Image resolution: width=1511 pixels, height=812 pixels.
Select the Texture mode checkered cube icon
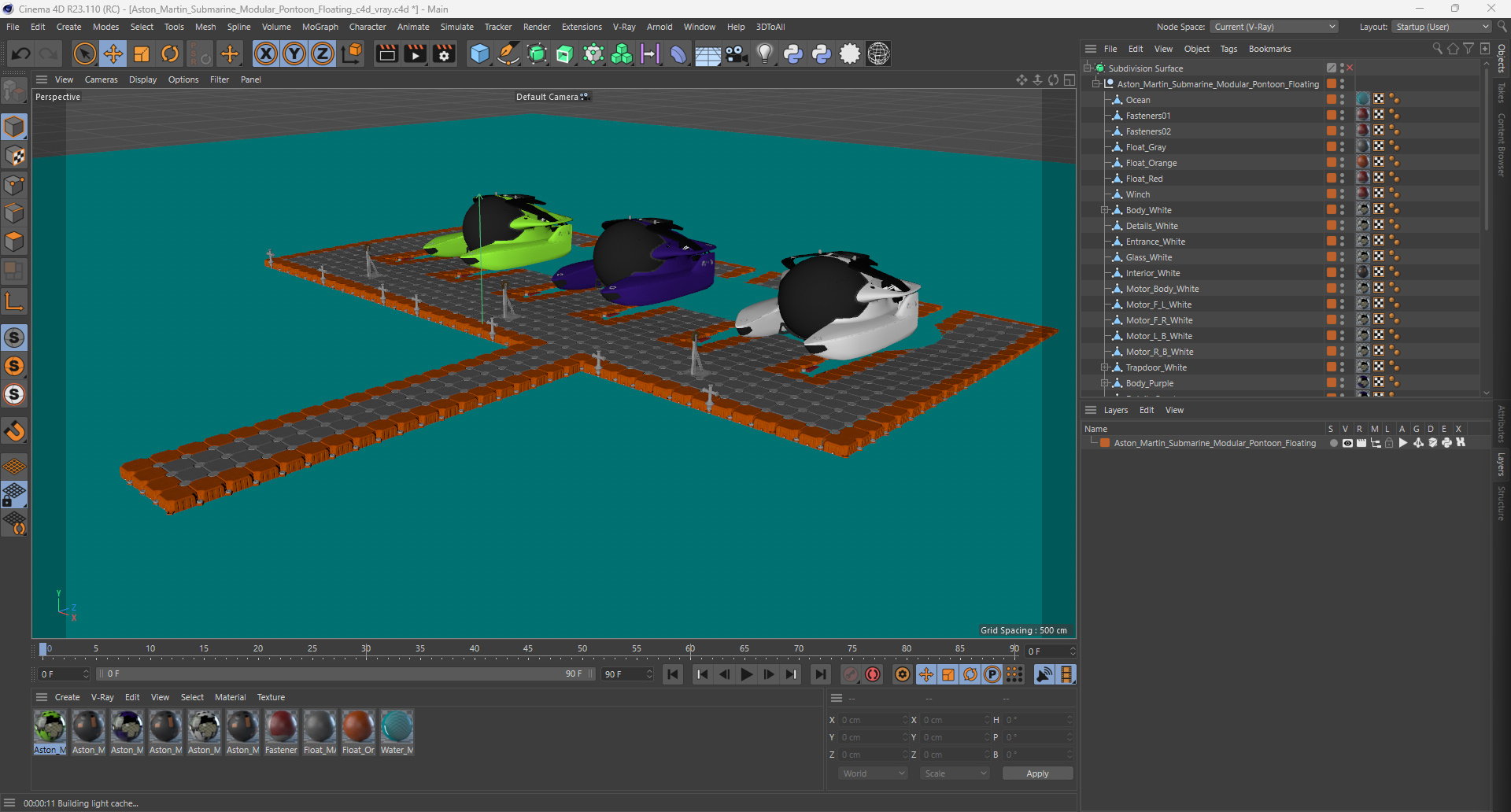point(14,156)
